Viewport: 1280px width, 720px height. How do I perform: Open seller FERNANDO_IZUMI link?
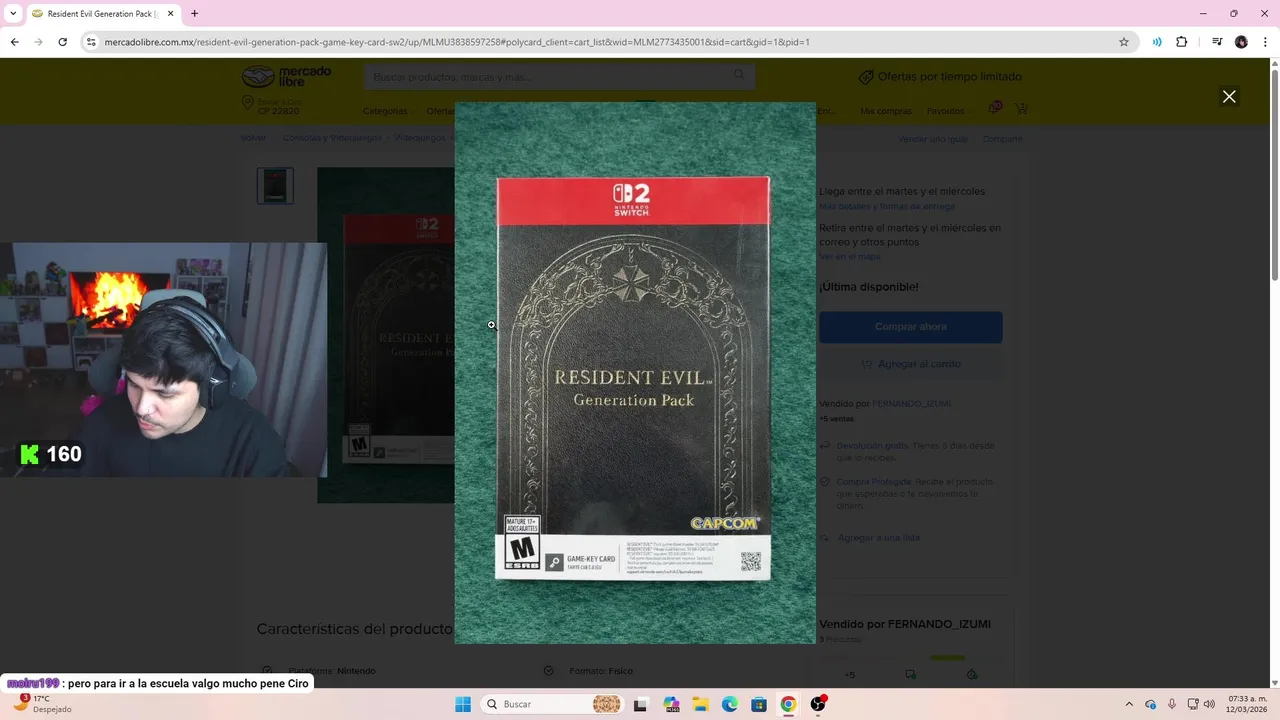pos(911,404)
